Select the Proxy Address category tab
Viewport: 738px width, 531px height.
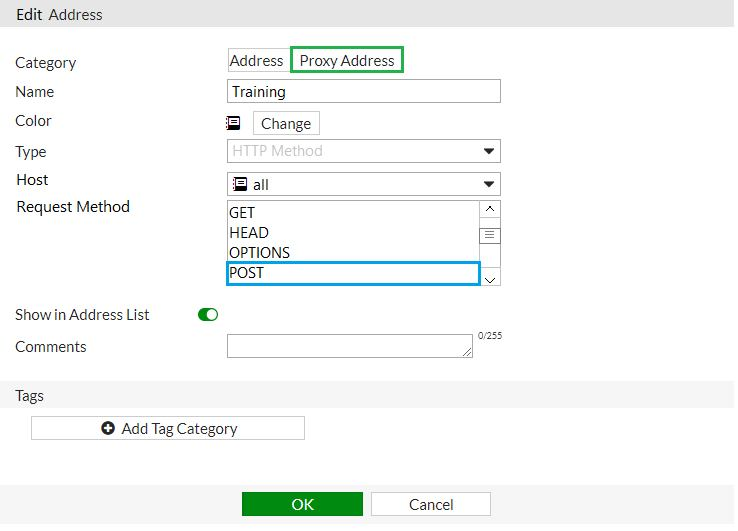347,61
